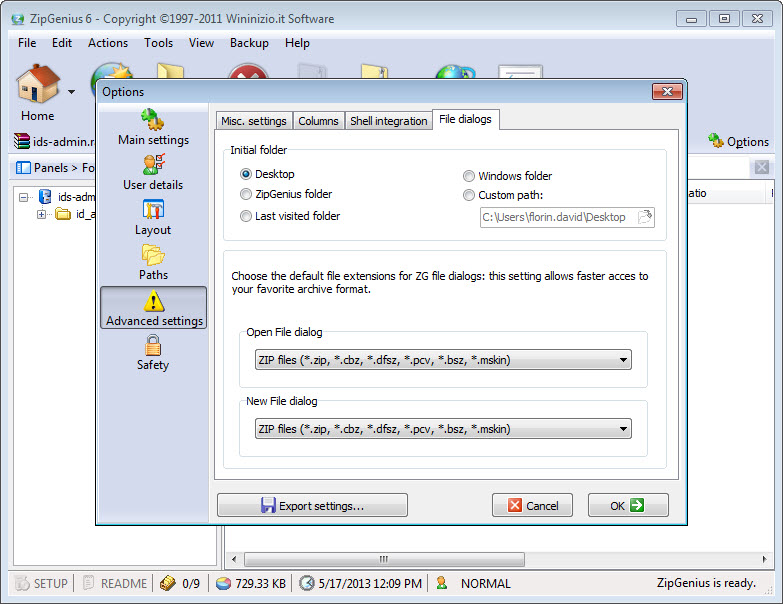Select ZipGenius folder radio option
The image size is (783, 604).
[246, 194]
